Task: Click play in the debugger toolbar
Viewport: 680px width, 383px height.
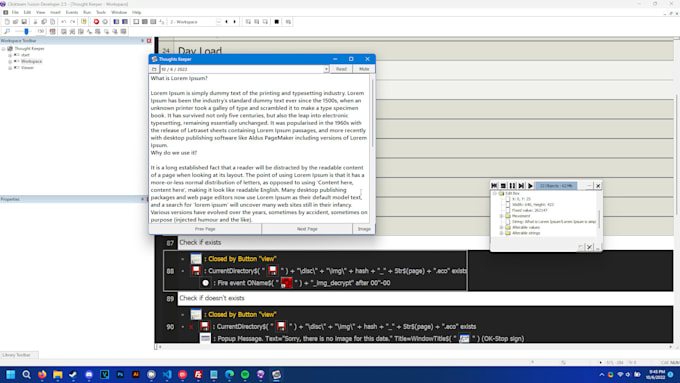Action: 530,186
